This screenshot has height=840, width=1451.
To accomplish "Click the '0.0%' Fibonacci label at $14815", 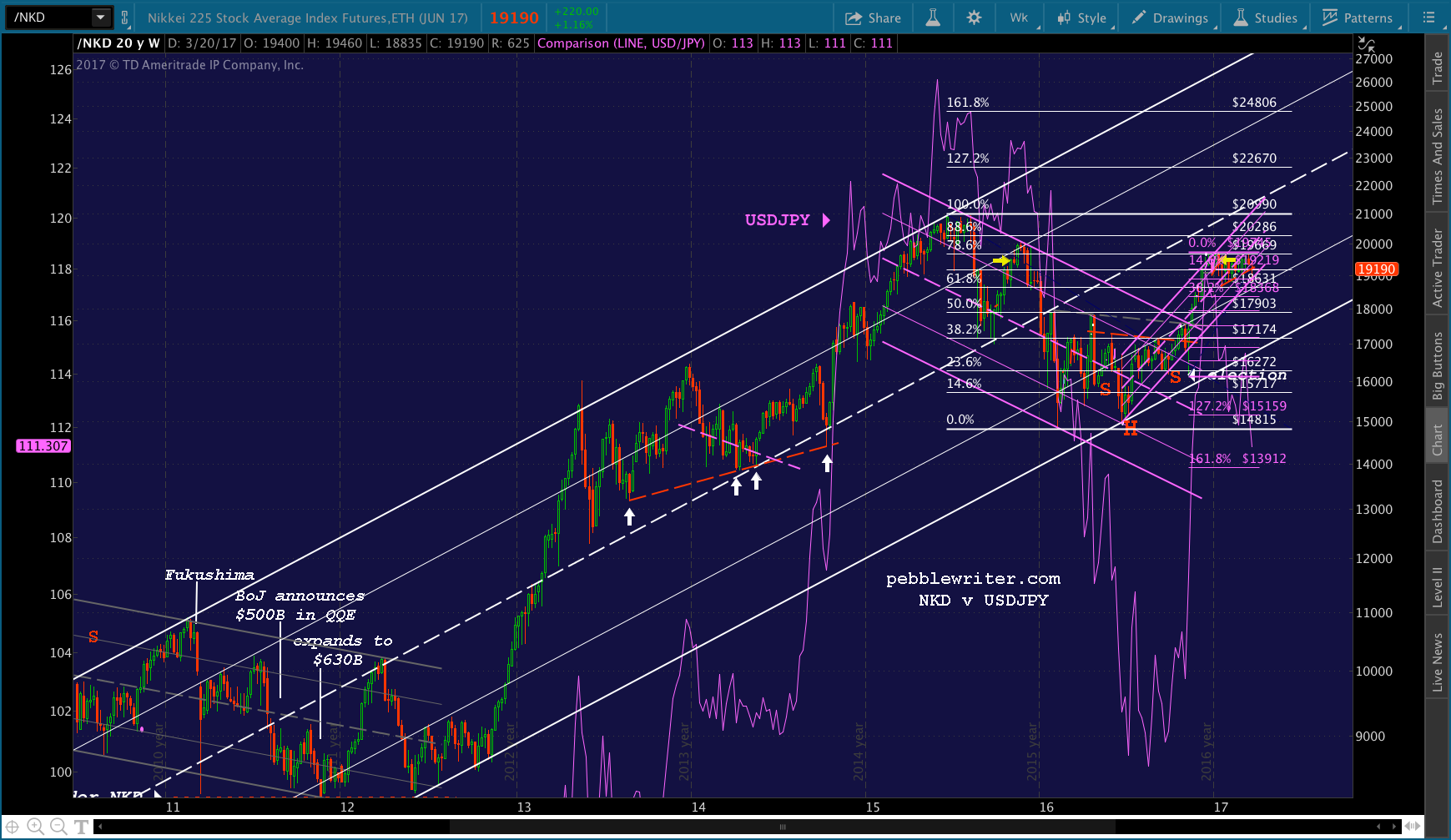I will click(x=960, y=420).
